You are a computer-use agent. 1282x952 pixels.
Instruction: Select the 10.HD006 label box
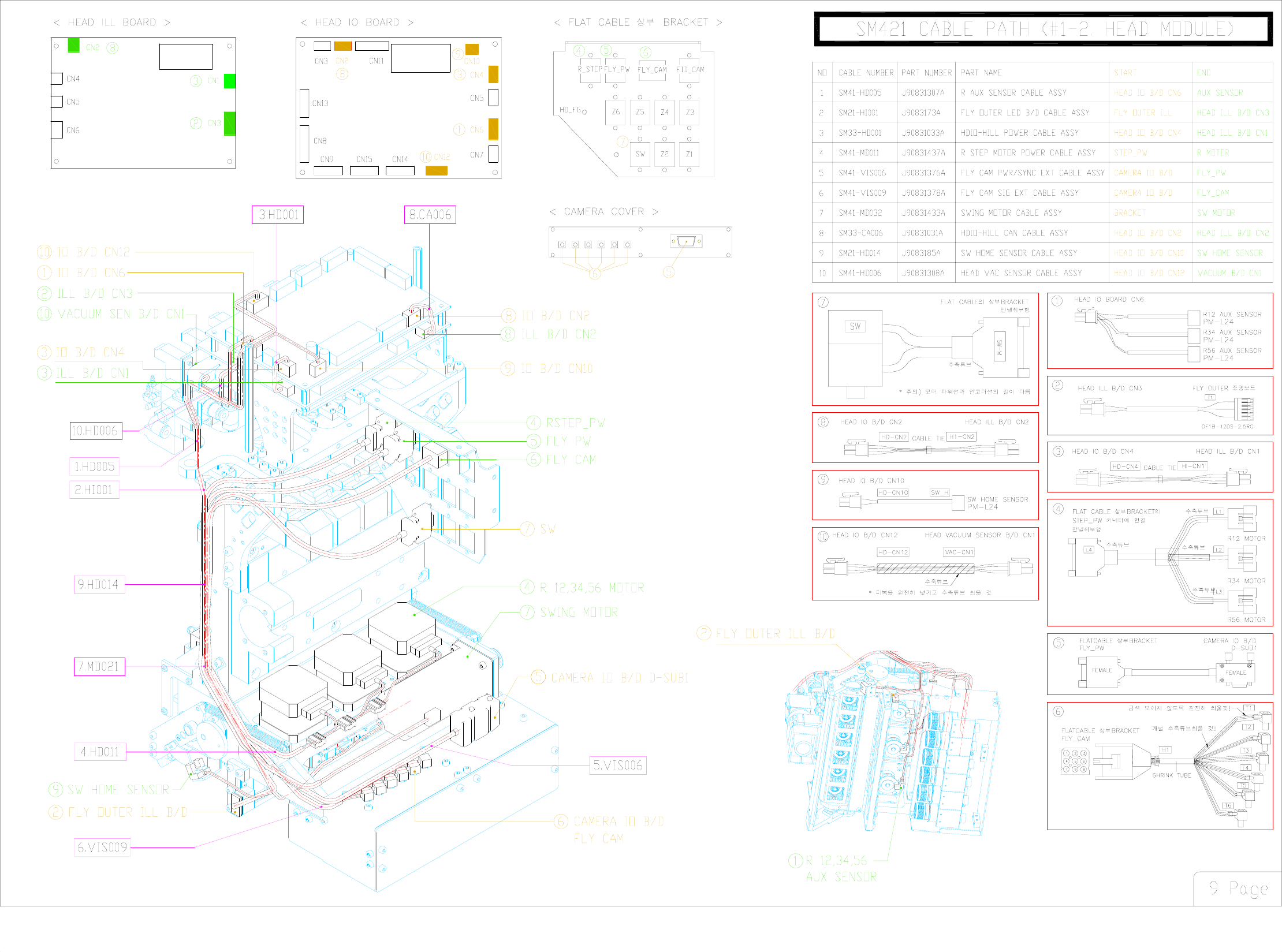tap(96, 431)
